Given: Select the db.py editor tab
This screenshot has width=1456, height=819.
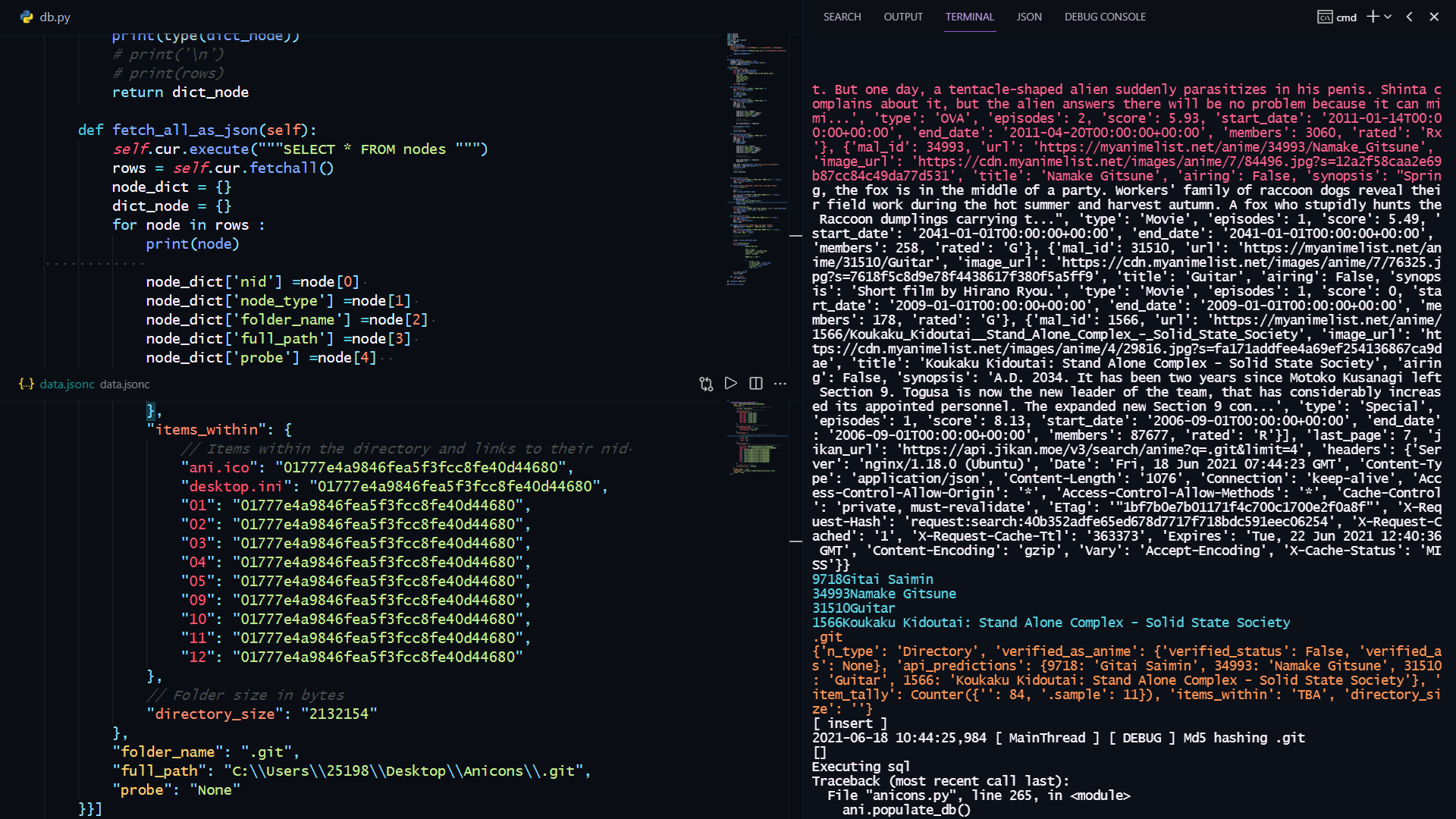Looking at the screenshot, I should pyautogui.click(x=55, y=17).
